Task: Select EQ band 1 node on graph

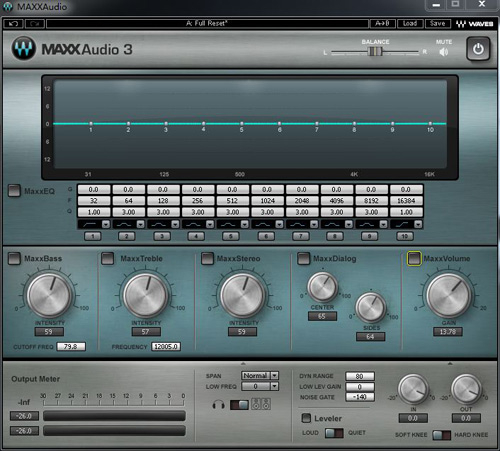Action: pyautogui.click(x=91, y=124)
